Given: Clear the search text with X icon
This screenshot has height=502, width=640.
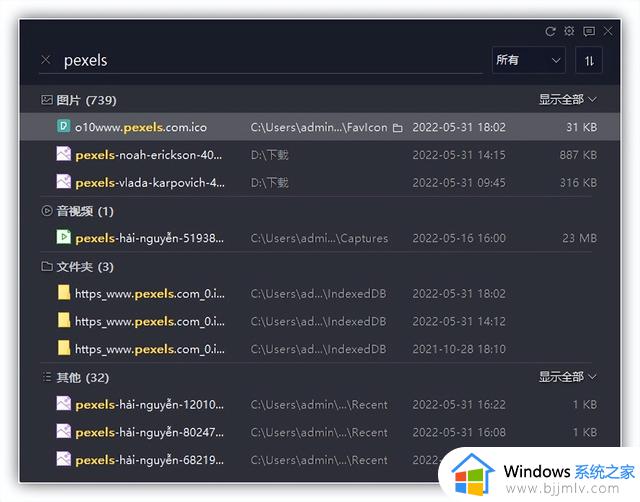Looking at the screenshot, I should [x=46, y=60].
